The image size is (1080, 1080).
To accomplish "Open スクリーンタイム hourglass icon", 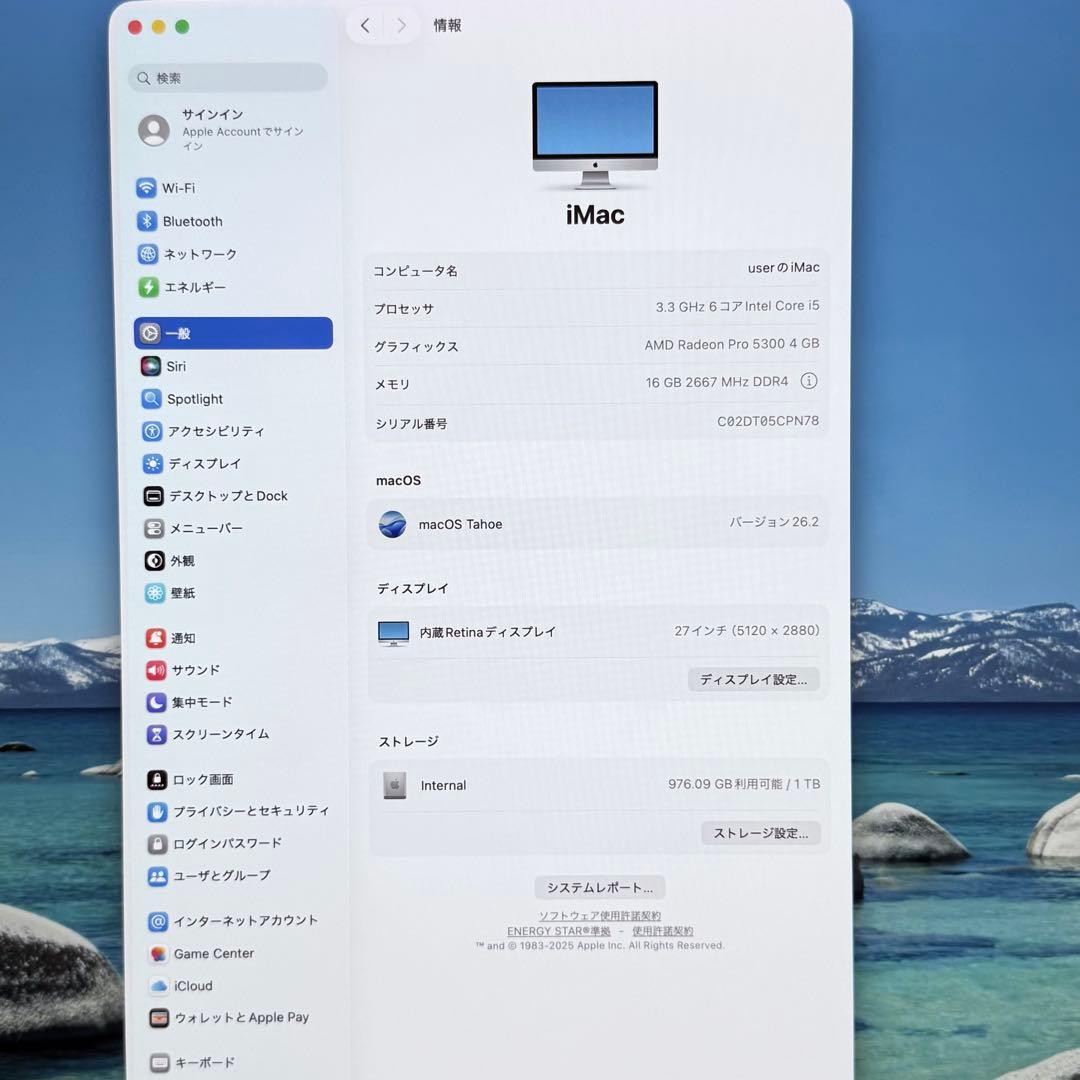I will point(156,734).
